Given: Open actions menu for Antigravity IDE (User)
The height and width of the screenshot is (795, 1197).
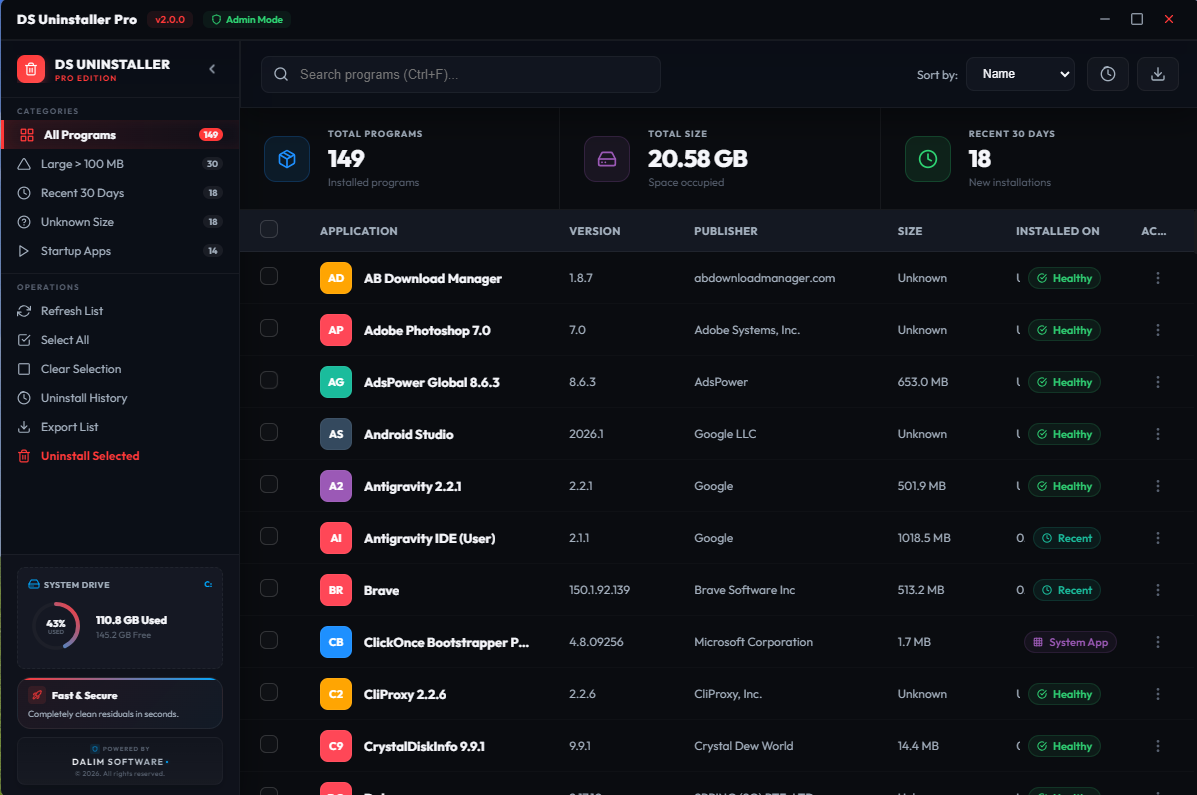Looking at the screenshot, I should [1157, 538].
